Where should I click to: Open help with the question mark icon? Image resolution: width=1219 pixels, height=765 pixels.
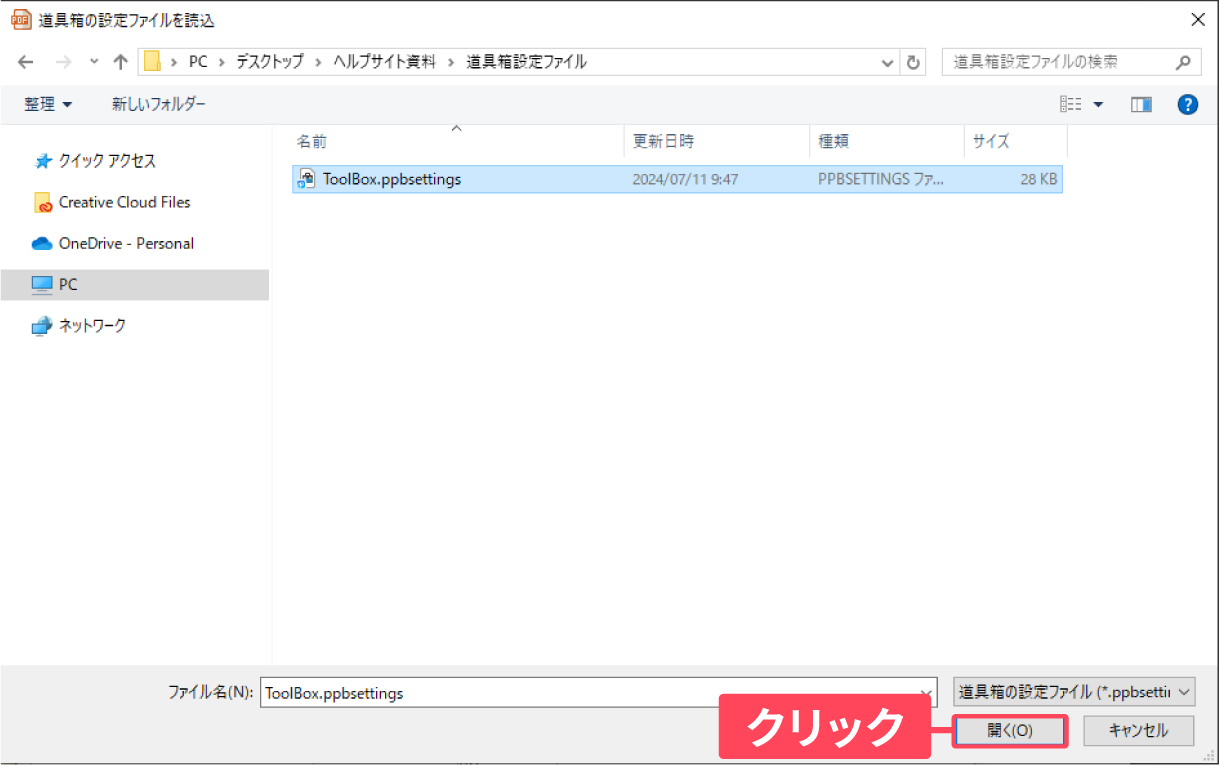pos(1188,104)
